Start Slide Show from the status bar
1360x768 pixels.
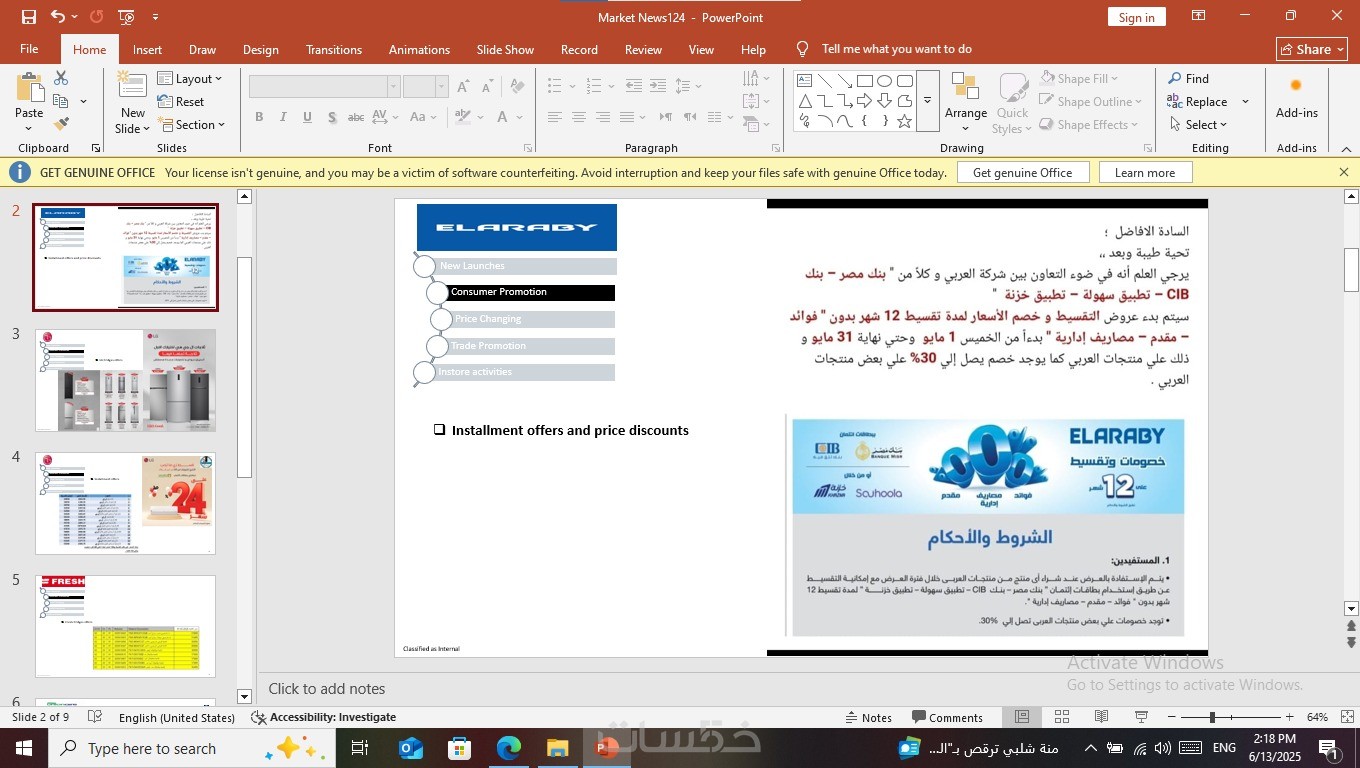[1141, 717]
